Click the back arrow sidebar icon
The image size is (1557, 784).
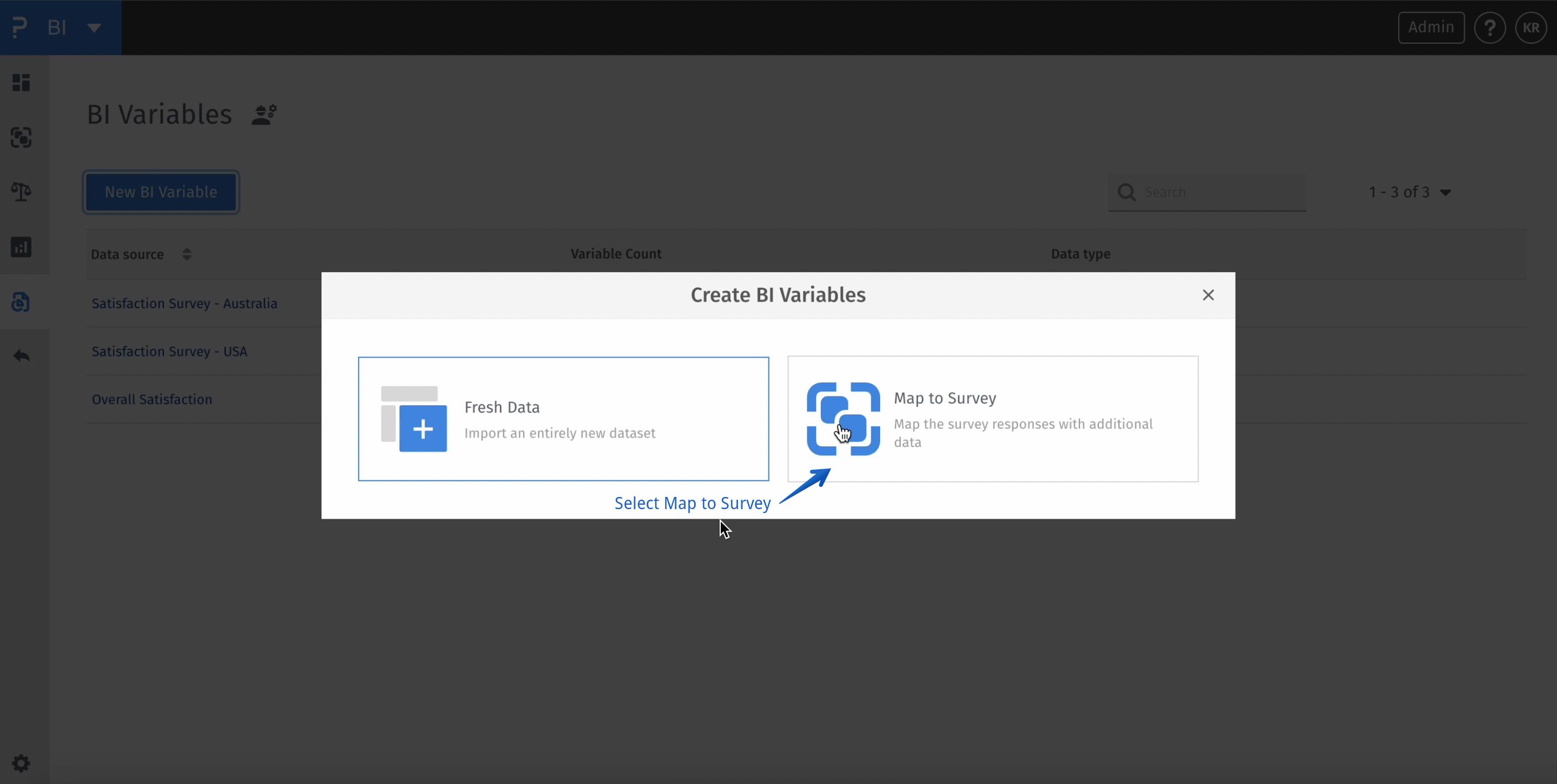click(21, 356)
